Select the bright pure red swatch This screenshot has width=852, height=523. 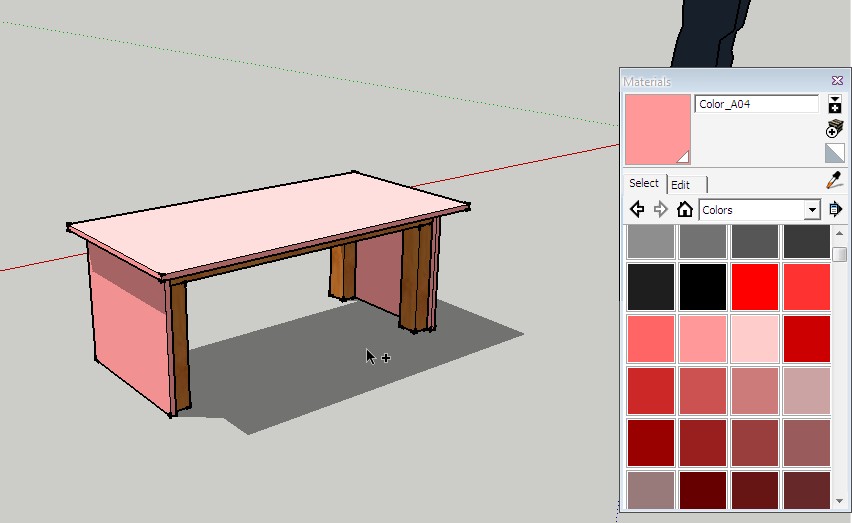[x=755, y=287]
